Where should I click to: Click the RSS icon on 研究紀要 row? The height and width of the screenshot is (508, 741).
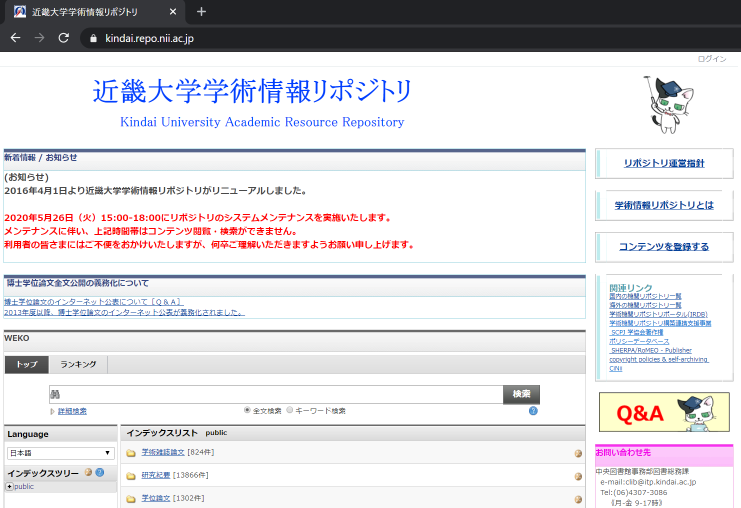(578, 476)
